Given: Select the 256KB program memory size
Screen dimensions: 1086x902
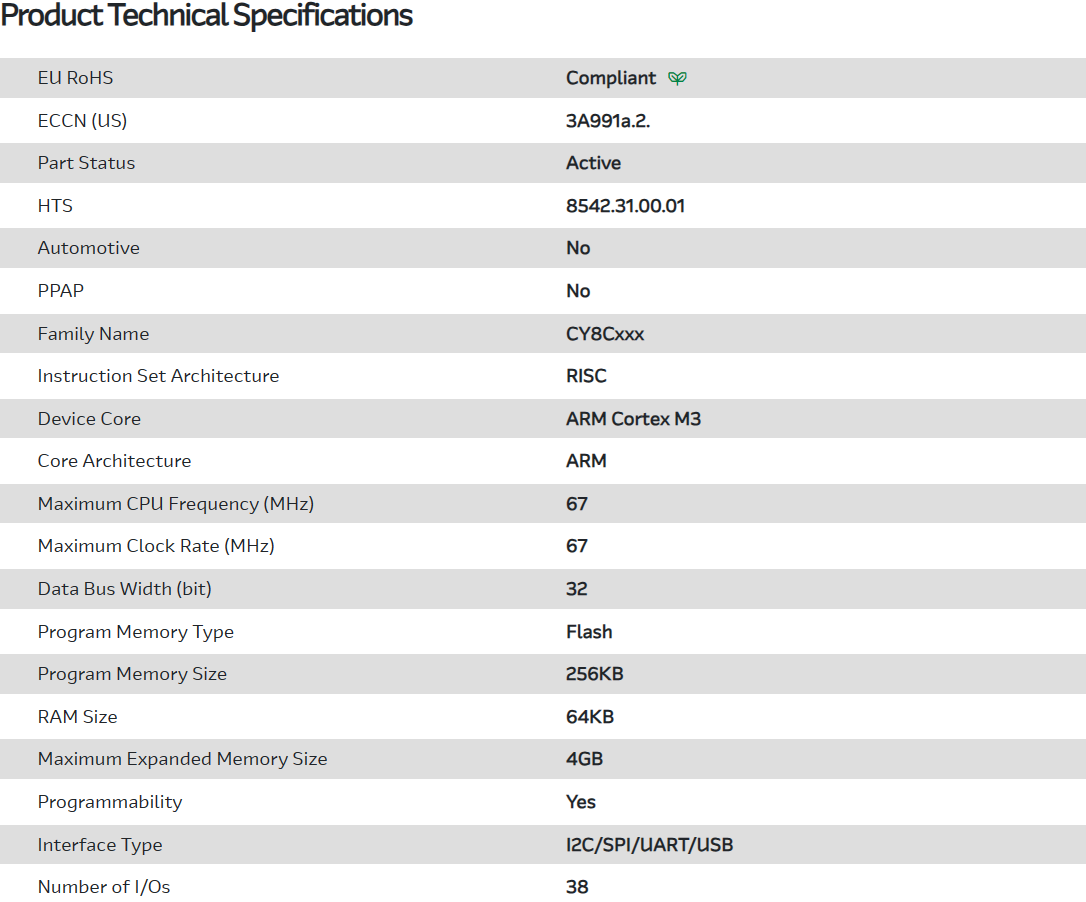Looking at the screenshot, I should click(x=594, y=674).
